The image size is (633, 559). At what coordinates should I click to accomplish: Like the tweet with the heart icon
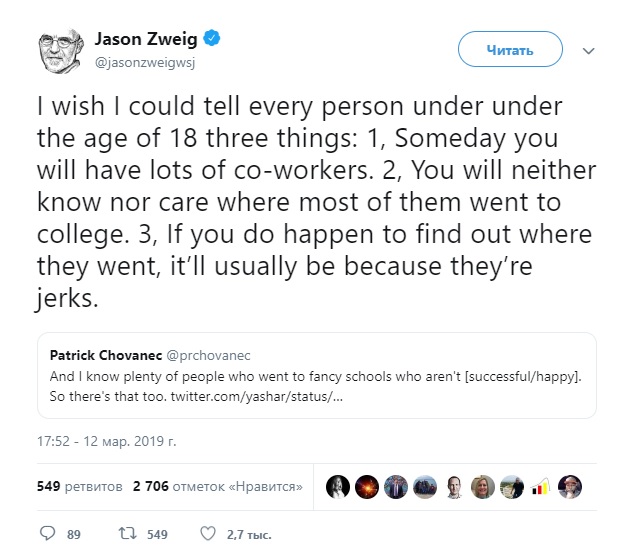pyautogui.click(x=208, y=534)
